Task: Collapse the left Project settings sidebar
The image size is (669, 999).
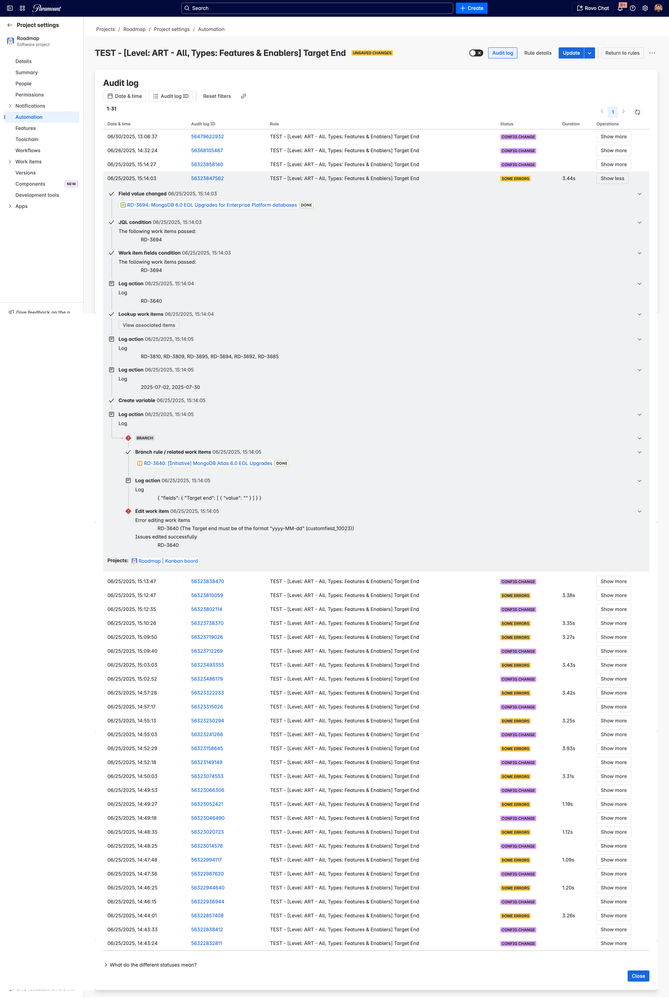Action: (8, 24)
